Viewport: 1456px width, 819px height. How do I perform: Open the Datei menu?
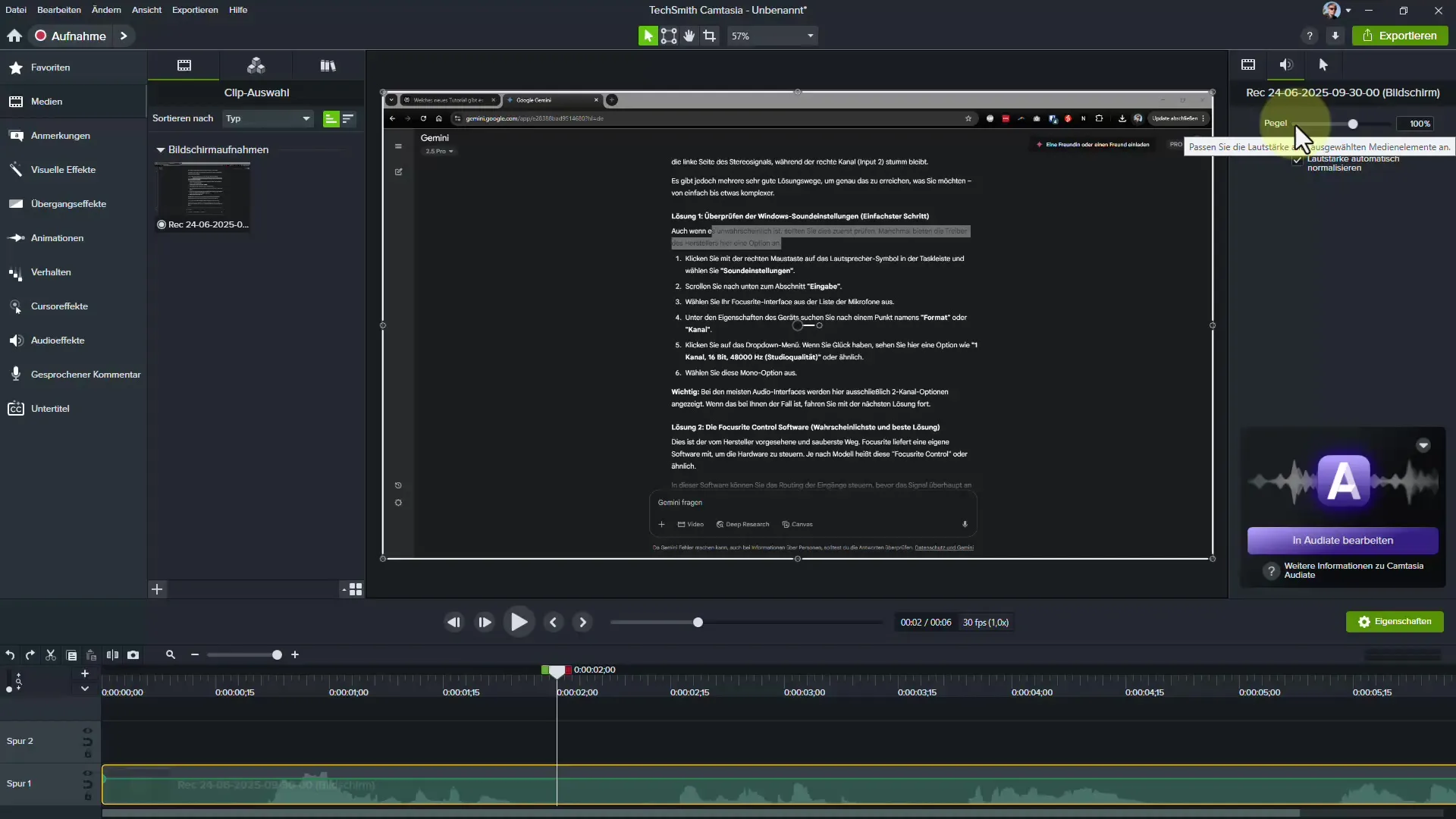16,10
